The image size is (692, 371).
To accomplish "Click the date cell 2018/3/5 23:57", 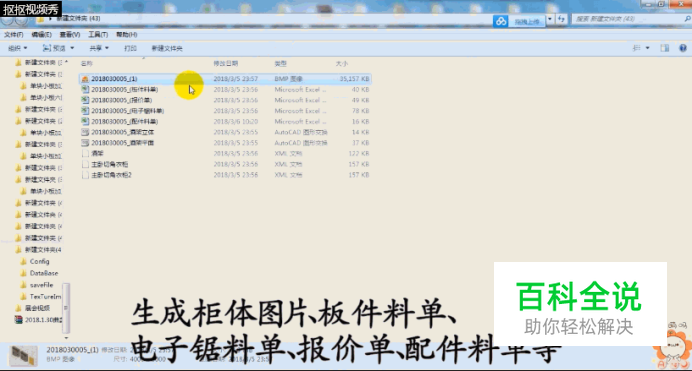I will click(236, 79).
